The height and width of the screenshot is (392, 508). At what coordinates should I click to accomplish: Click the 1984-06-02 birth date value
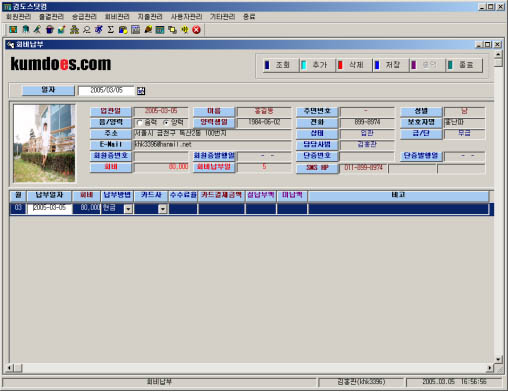click(x=264, y=122)
